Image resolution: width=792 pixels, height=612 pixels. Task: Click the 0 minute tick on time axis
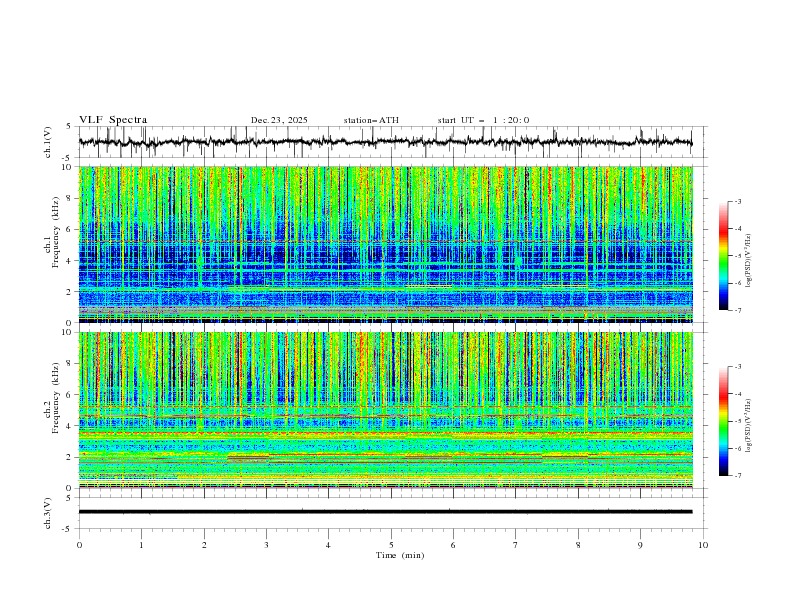pos(79,545)
